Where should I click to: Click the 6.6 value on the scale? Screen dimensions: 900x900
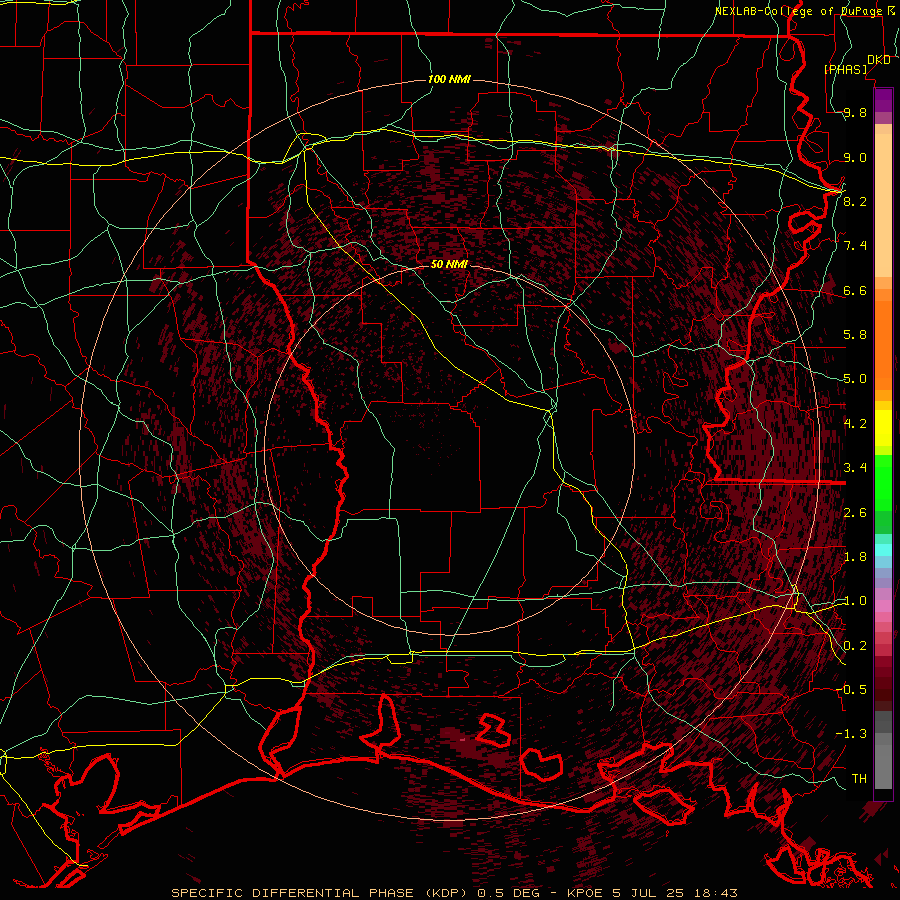[x=855, y=290]
